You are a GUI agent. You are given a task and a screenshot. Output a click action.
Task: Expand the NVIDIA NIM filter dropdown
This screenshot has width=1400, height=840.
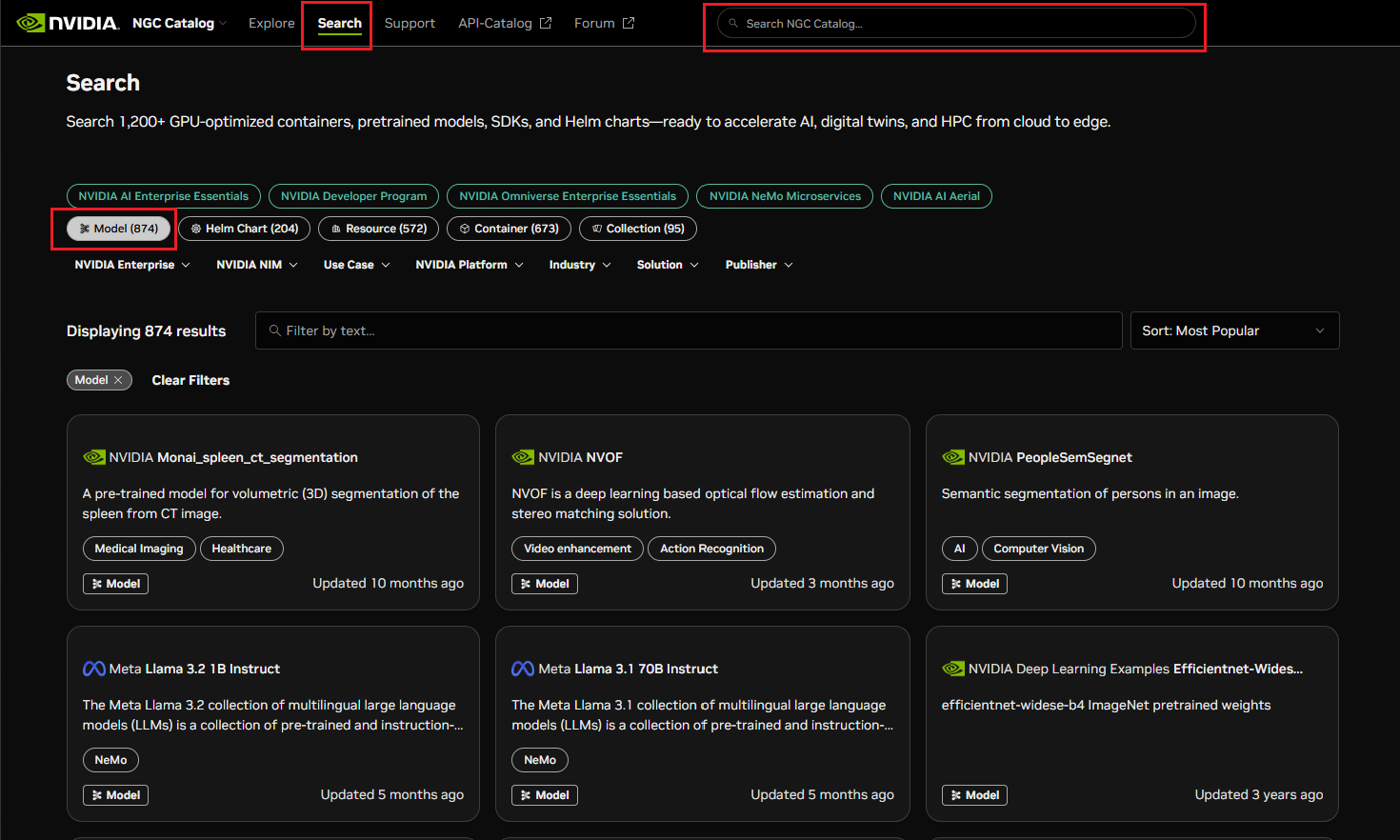click(x=257, y=265)
